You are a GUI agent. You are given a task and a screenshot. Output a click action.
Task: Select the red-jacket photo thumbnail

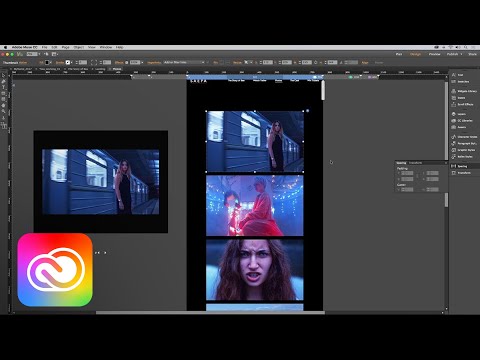tap(255, 206)
